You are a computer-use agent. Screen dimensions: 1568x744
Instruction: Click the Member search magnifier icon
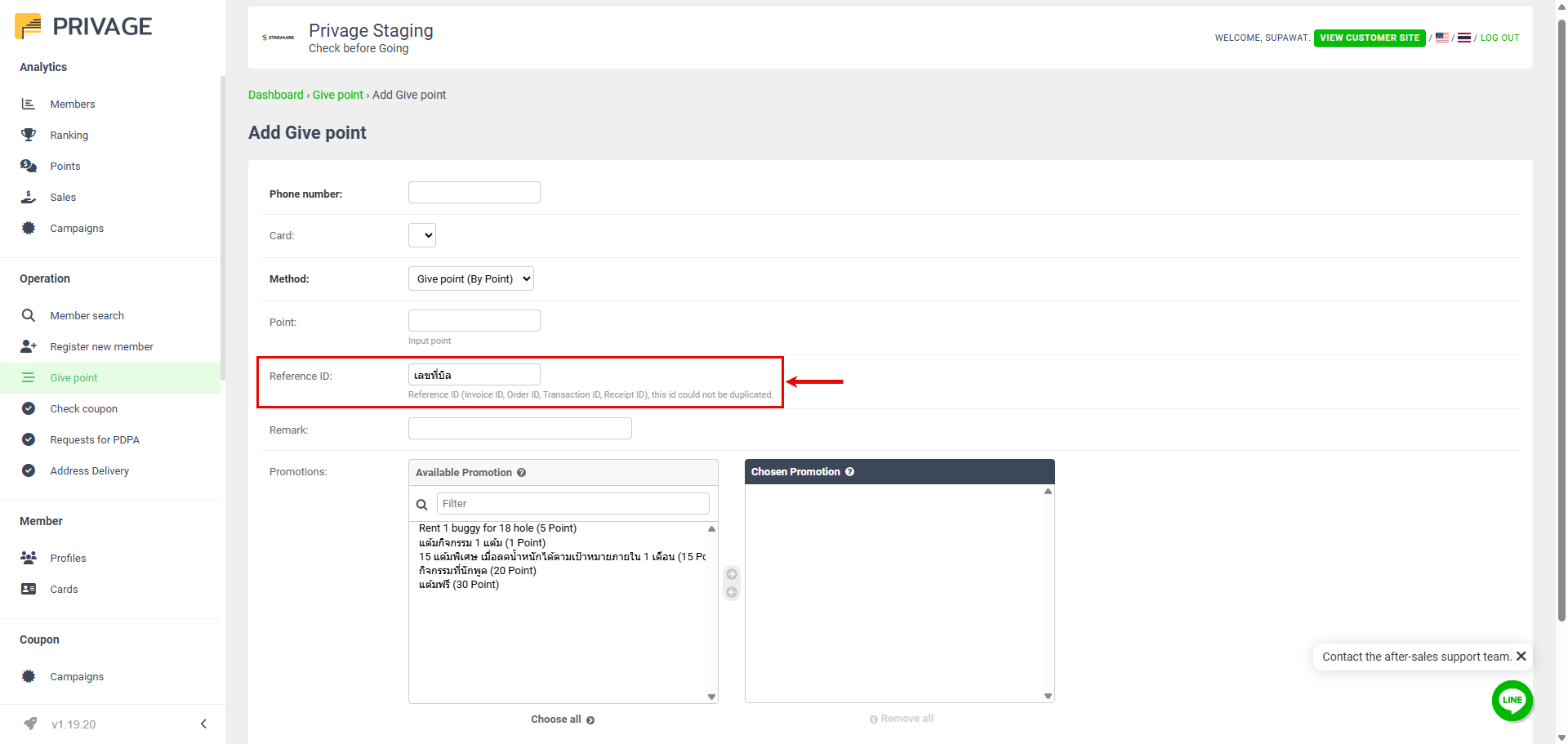click(29, 315)
